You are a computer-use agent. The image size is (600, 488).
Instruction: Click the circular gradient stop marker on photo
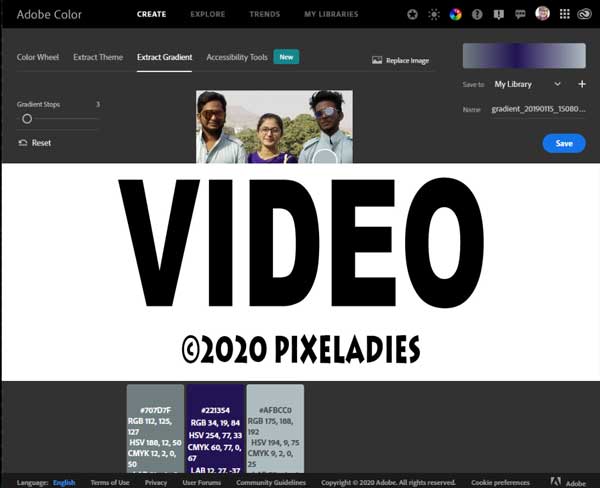click(325, 157)
